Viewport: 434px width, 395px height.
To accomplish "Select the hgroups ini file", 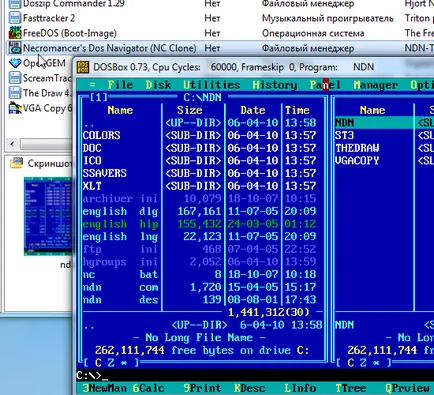I will [x=199, y=262].
